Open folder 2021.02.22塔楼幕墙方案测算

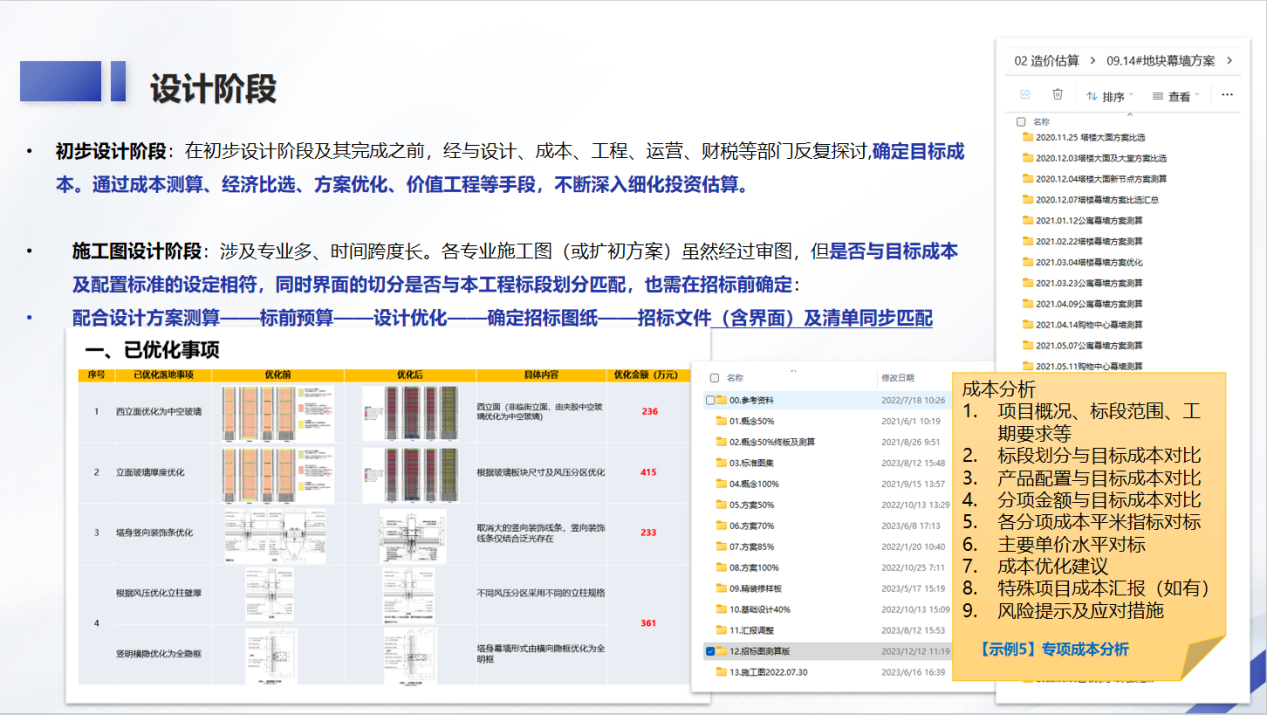click(x=1082, y=241)
